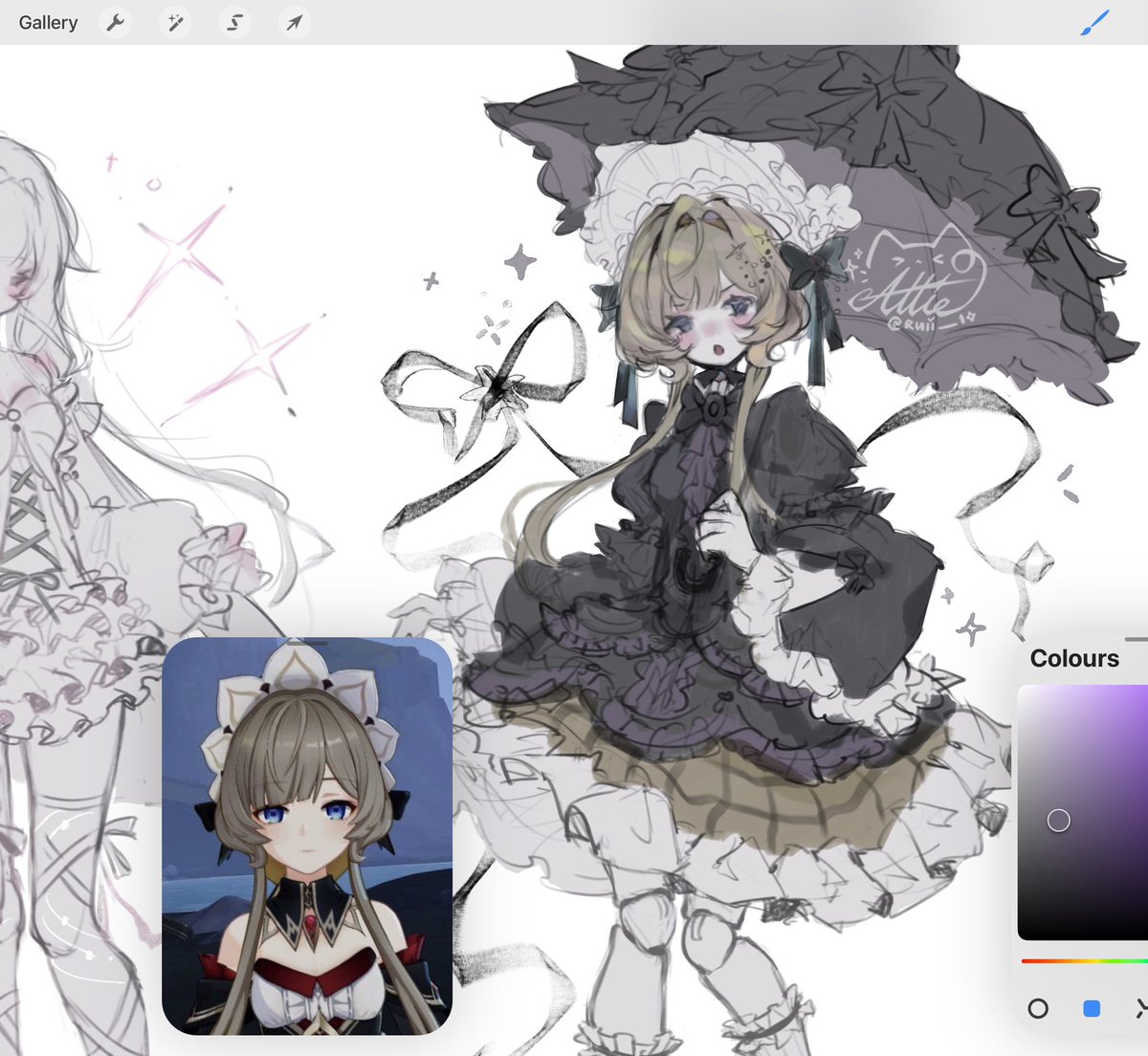This screenshot has height=1056, width=1148.
Task: Select the Brush tool in the top right
Action: tap(1094, 22)
